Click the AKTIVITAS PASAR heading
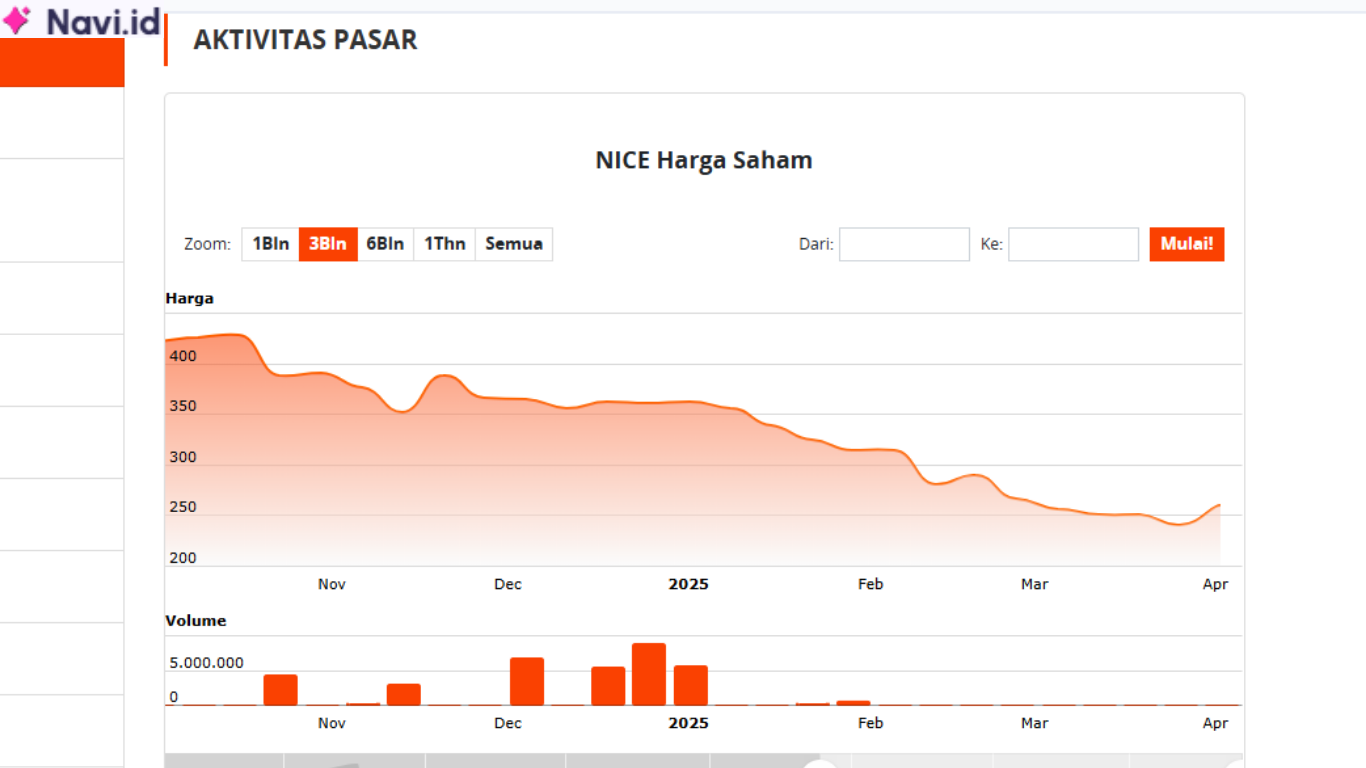This screenshot has height=768, width=1366. pos(306,40)
